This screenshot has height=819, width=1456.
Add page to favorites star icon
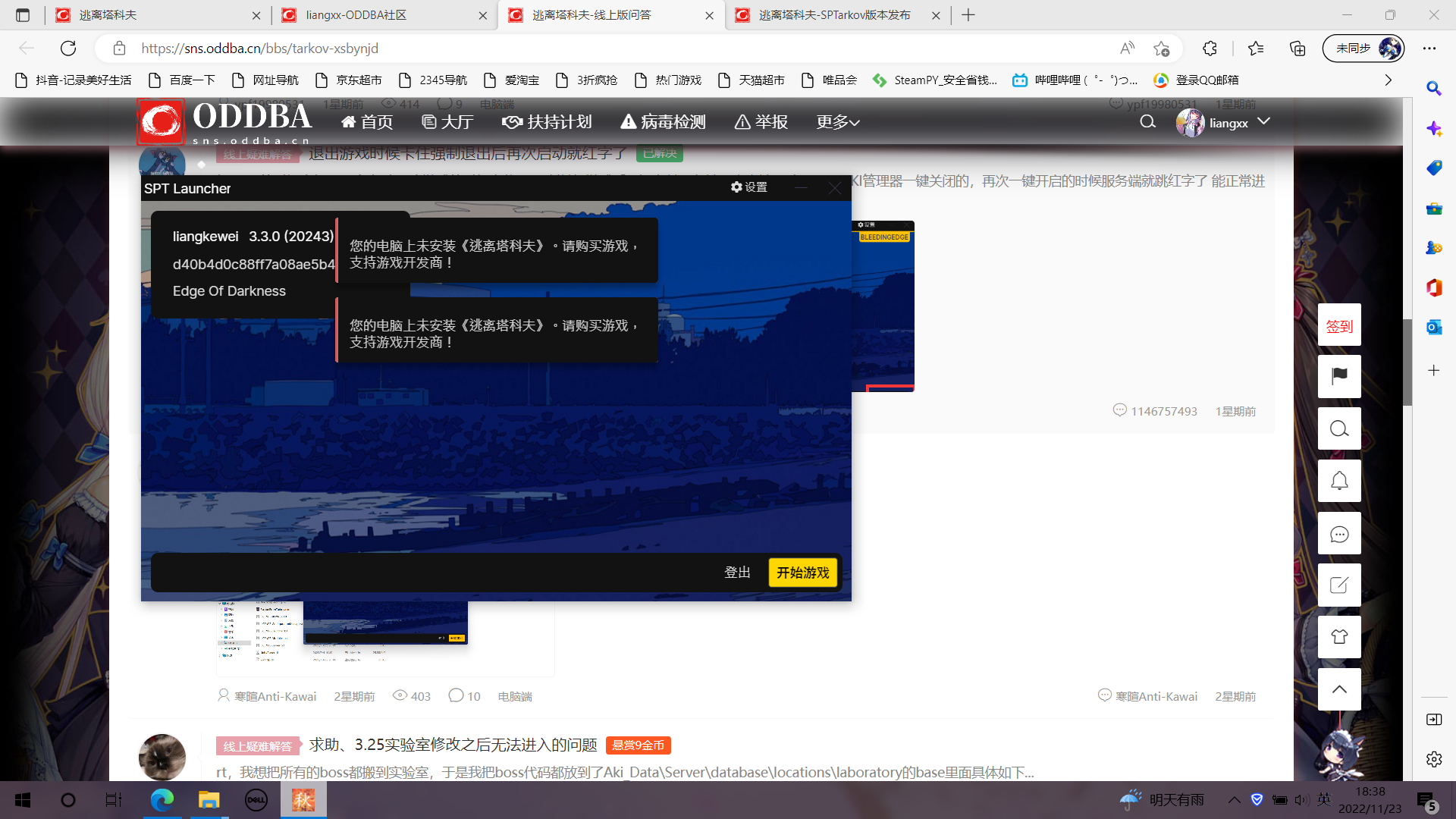click(x=1161, y=49)
